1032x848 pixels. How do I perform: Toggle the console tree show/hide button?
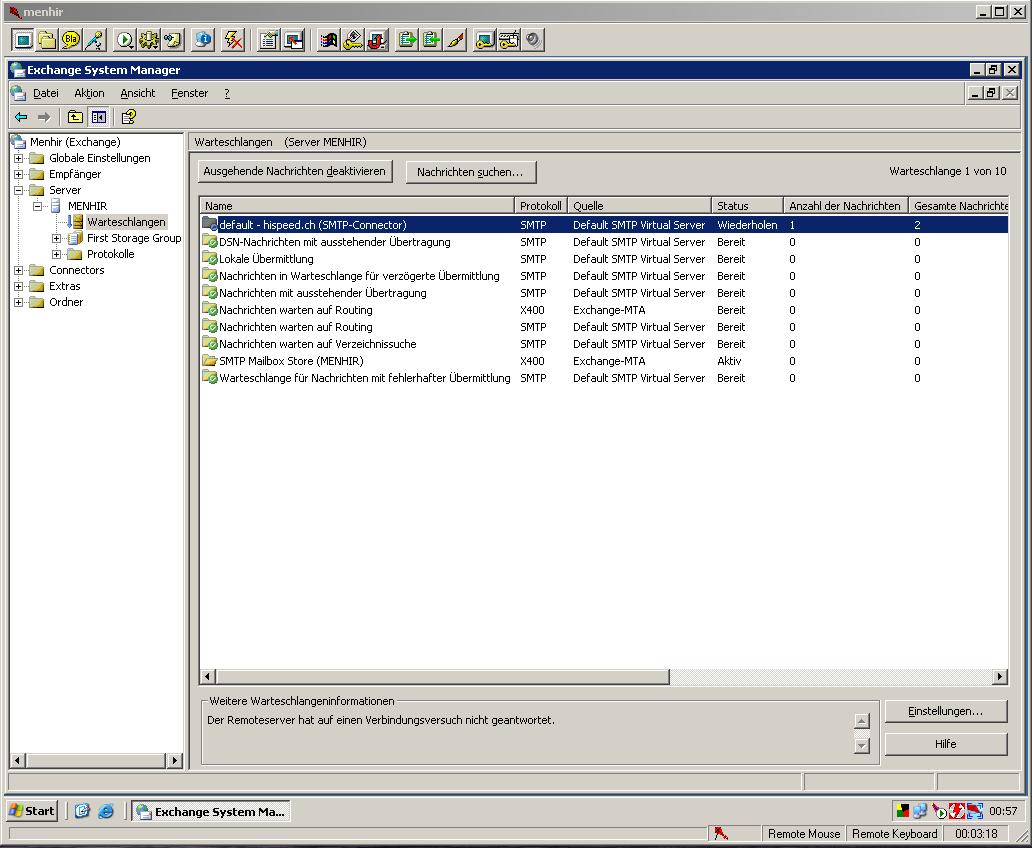(98, 117)
